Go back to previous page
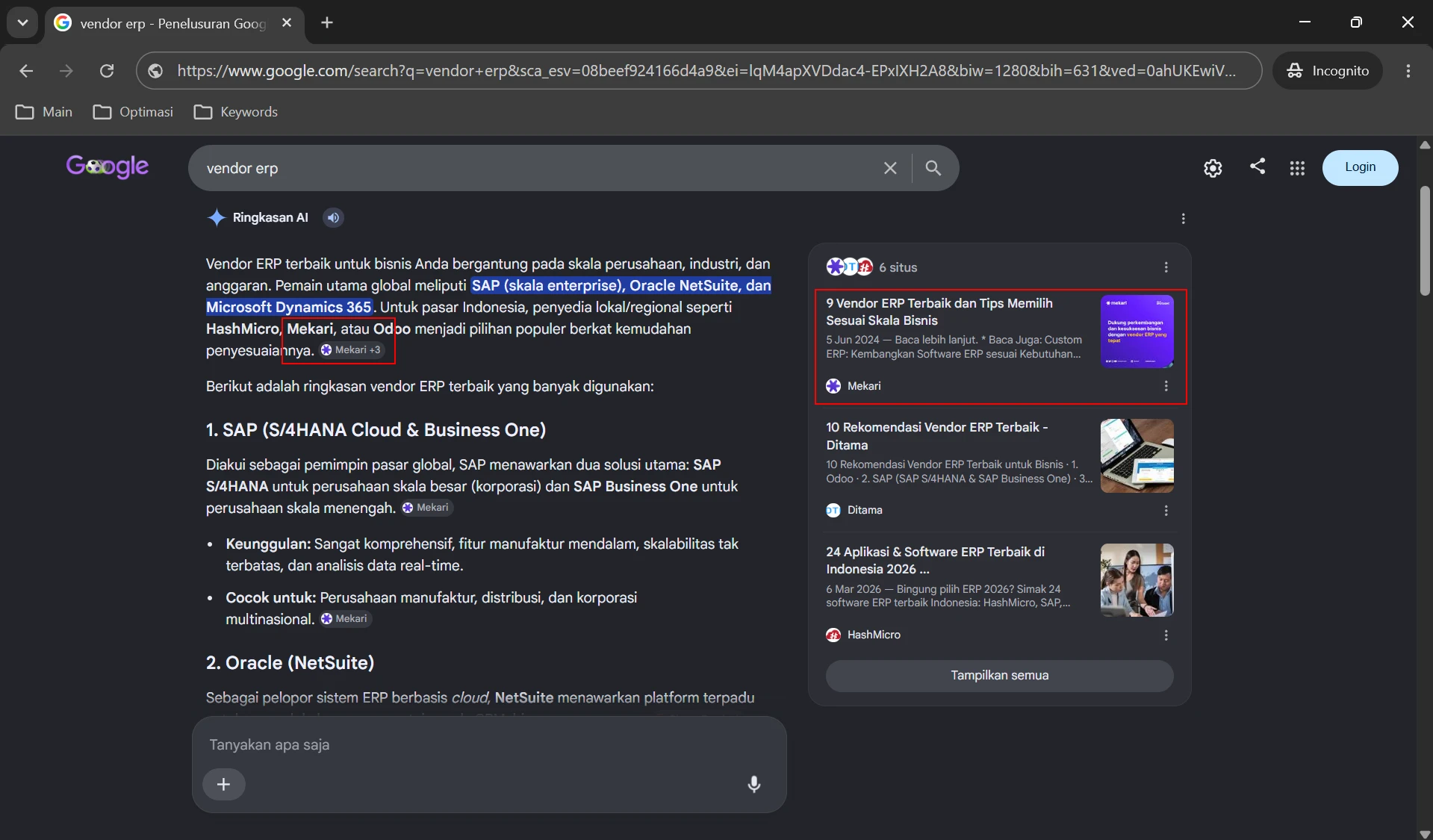Viewport: 1433px width, 840px height. coord(26,71)
